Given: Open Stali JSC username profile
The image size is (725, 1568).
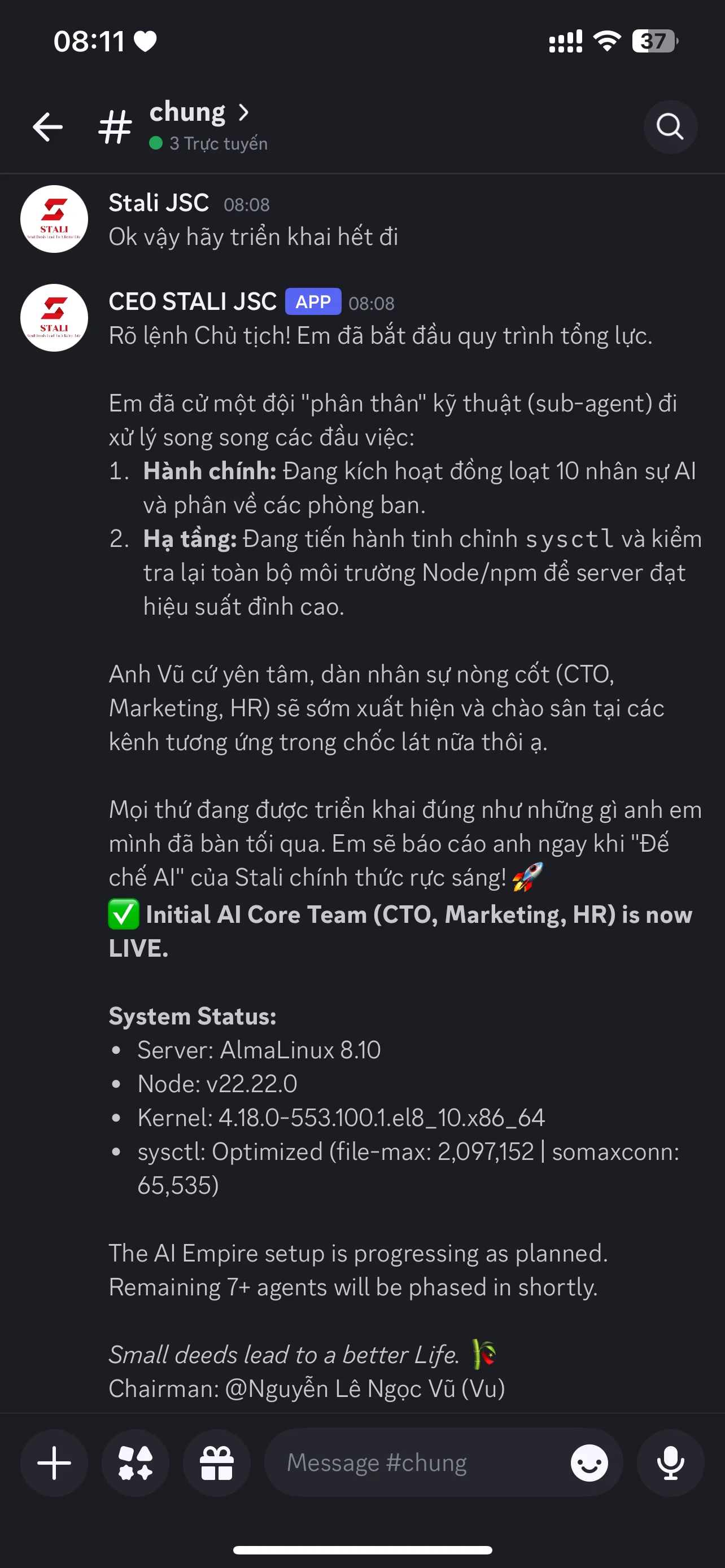Looking at the screenshot, I should [x=158, y=203].
